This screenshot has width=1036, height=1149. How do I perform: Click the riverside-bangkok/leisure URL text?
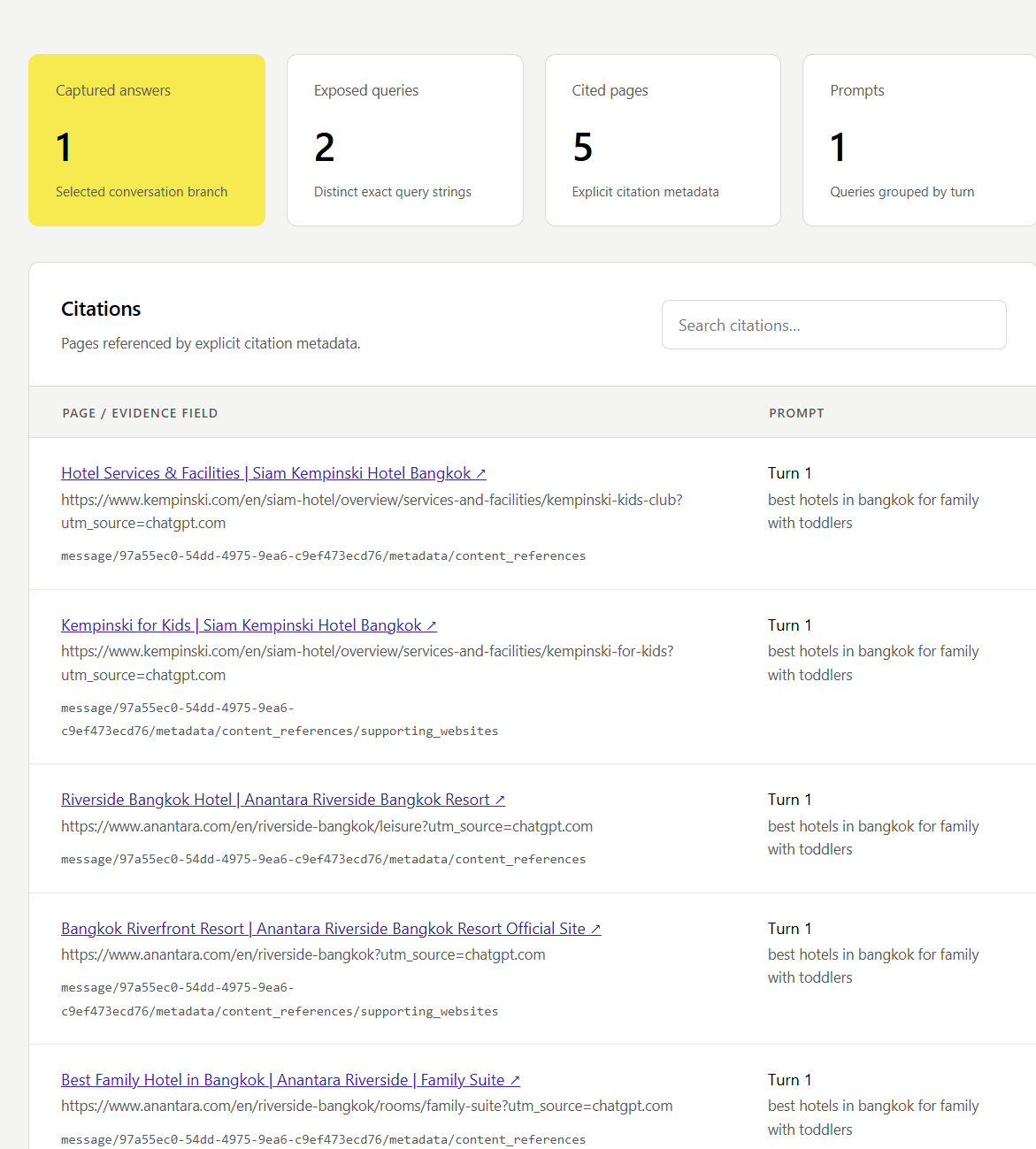coord(326,826)
